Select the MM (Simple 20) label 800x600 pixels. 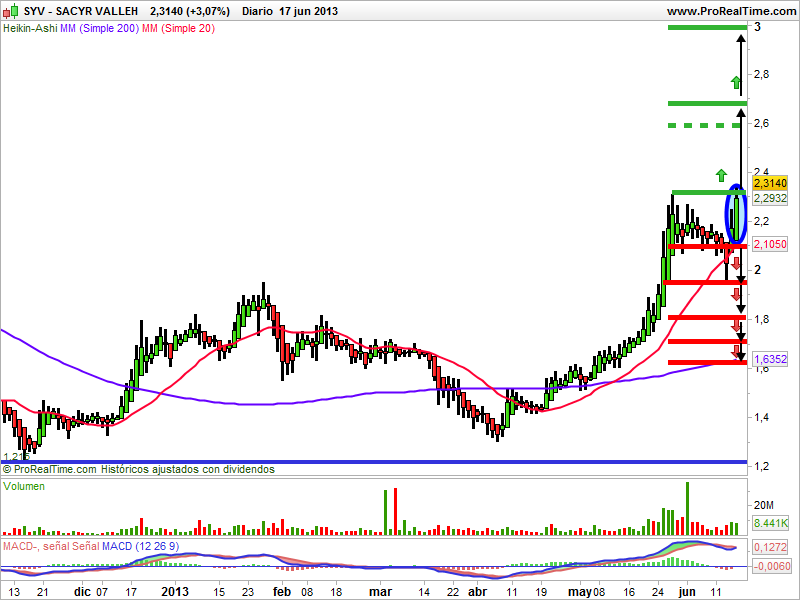(178, 29)
